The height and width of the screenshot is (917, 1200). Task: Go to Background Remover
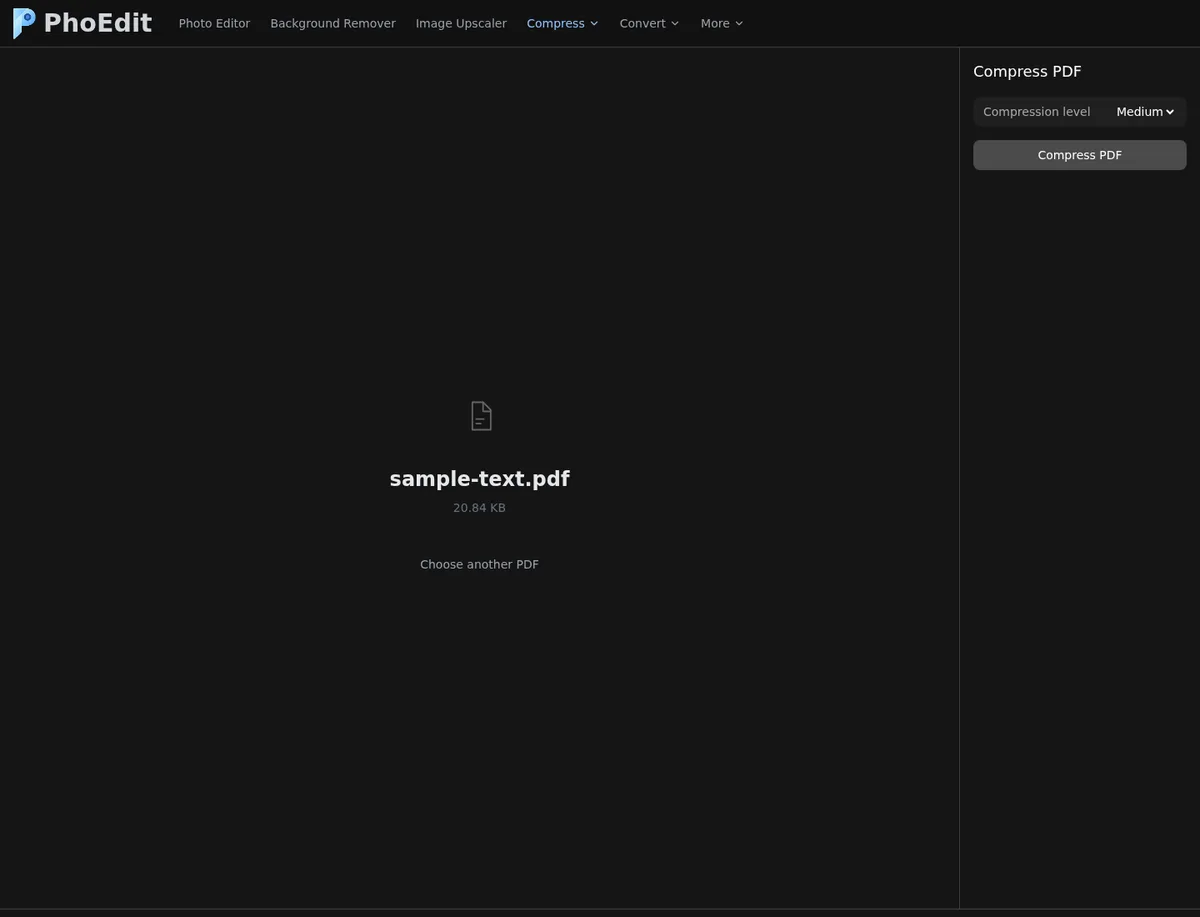point(333,23)
